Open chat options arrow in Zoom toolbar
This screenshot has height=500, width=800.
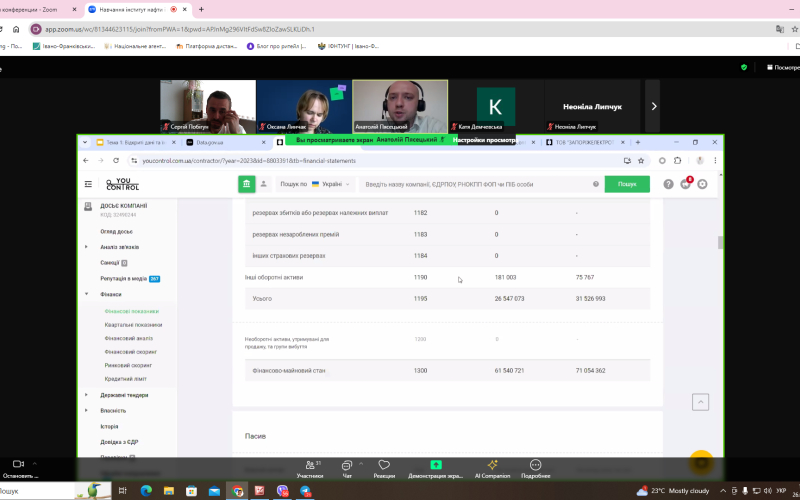click(x=361, y=464)
